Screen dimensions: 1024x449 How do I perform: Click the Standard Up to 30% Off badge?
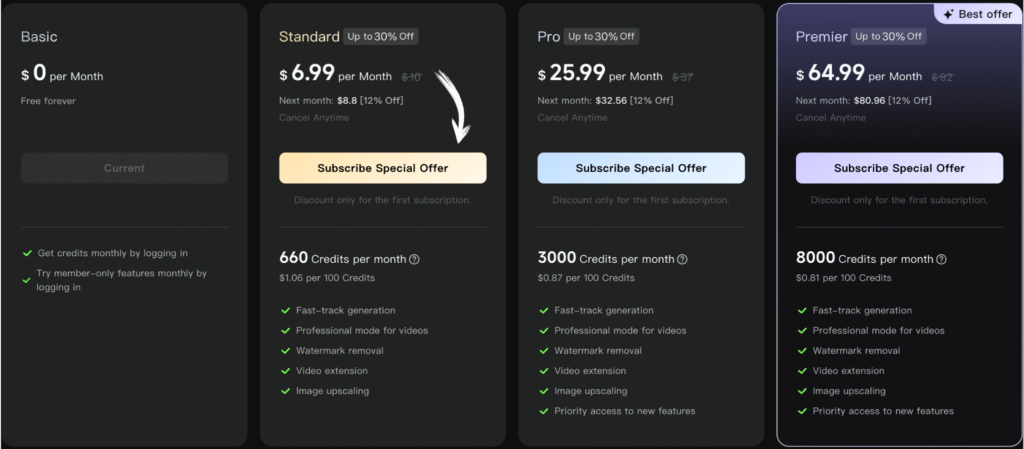click(x=381, y=37)
